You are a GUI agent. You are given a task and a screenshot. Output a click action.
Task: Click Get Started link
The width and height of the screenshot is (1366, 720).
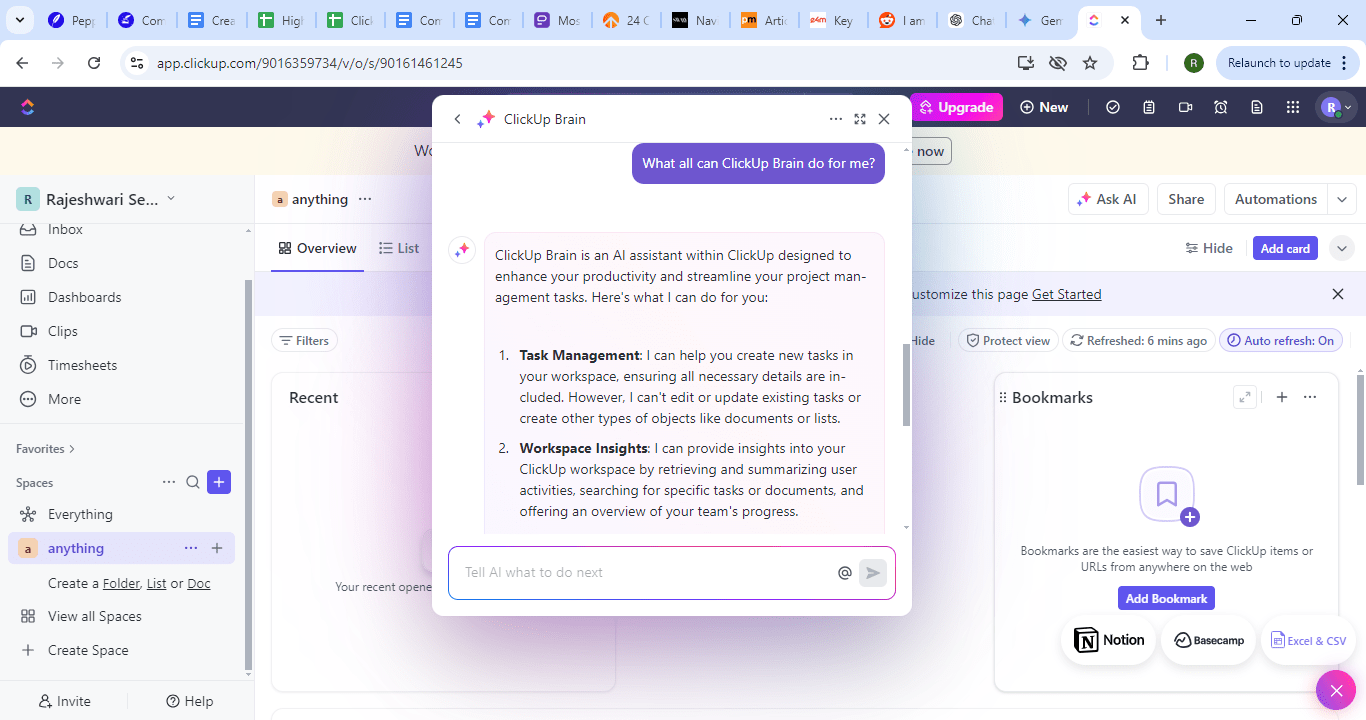tap(1066, 294)
